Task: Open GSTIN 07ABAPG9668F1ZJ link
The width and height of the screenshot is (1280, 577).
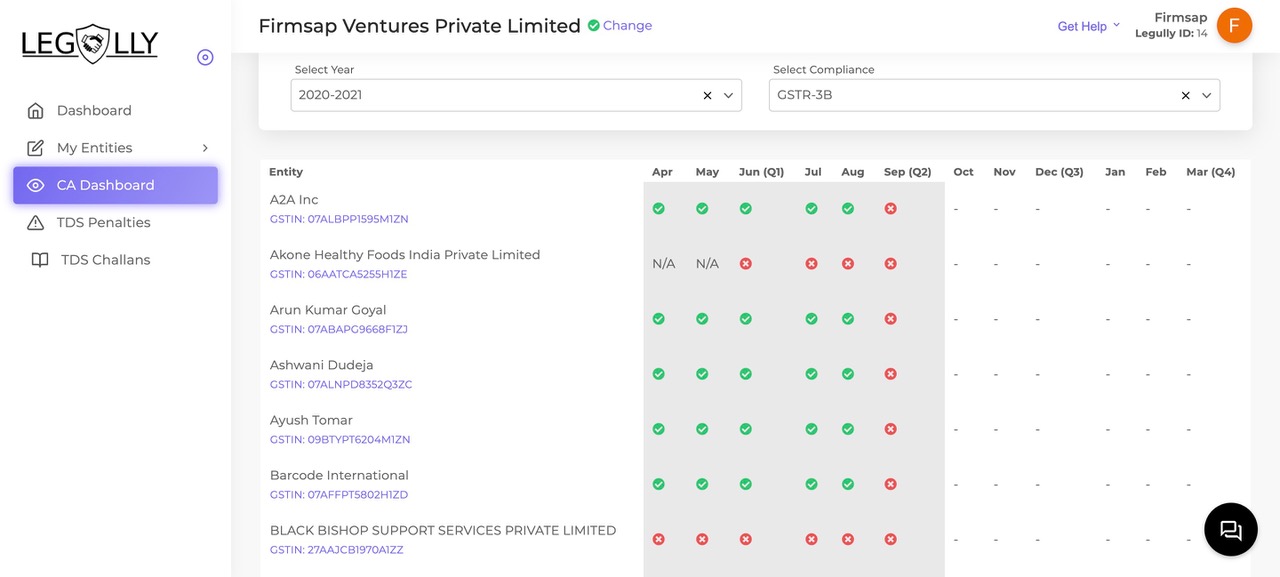Action: coord(338,329)
